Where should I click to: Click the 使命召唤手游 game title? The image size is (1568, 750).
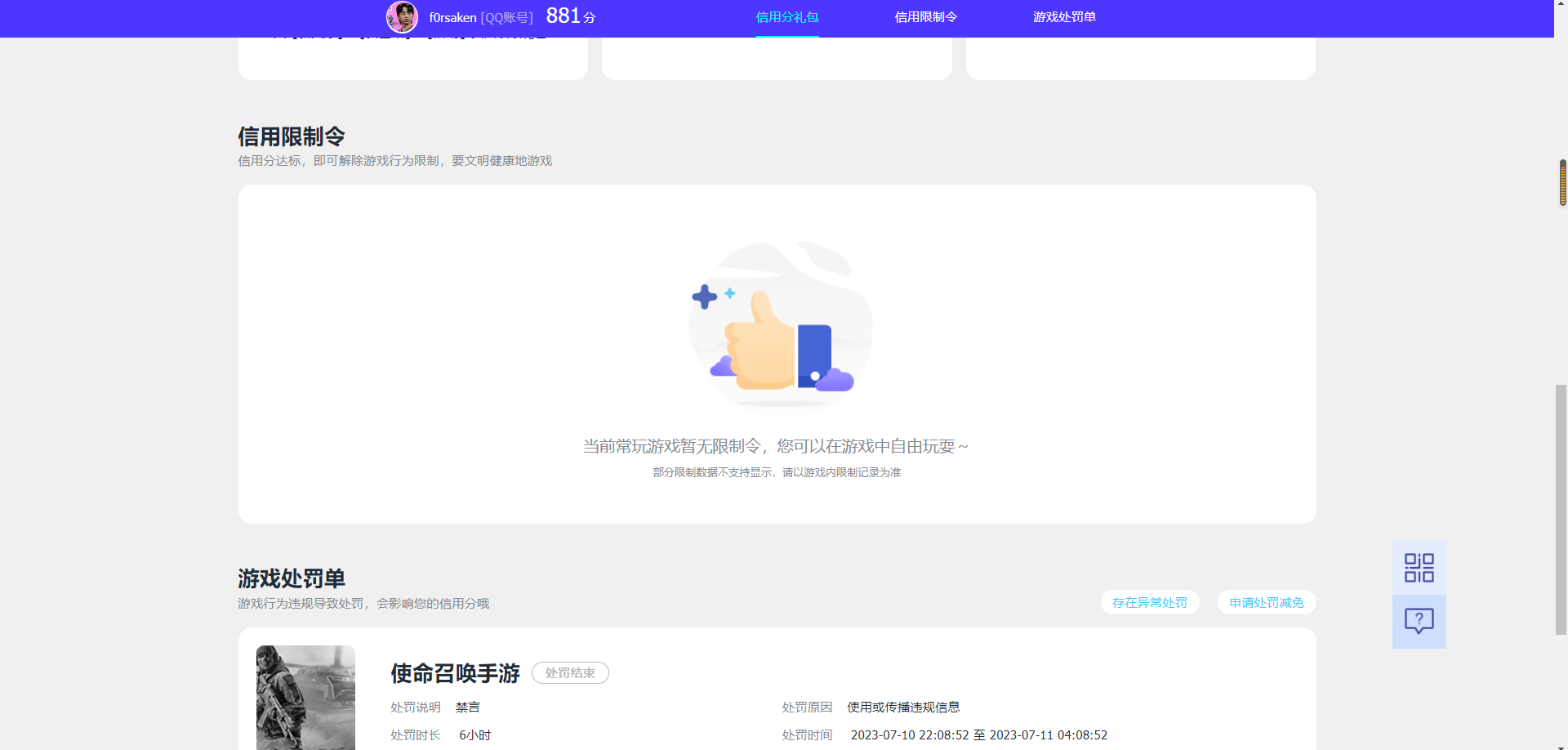click(x=455, y=673)
